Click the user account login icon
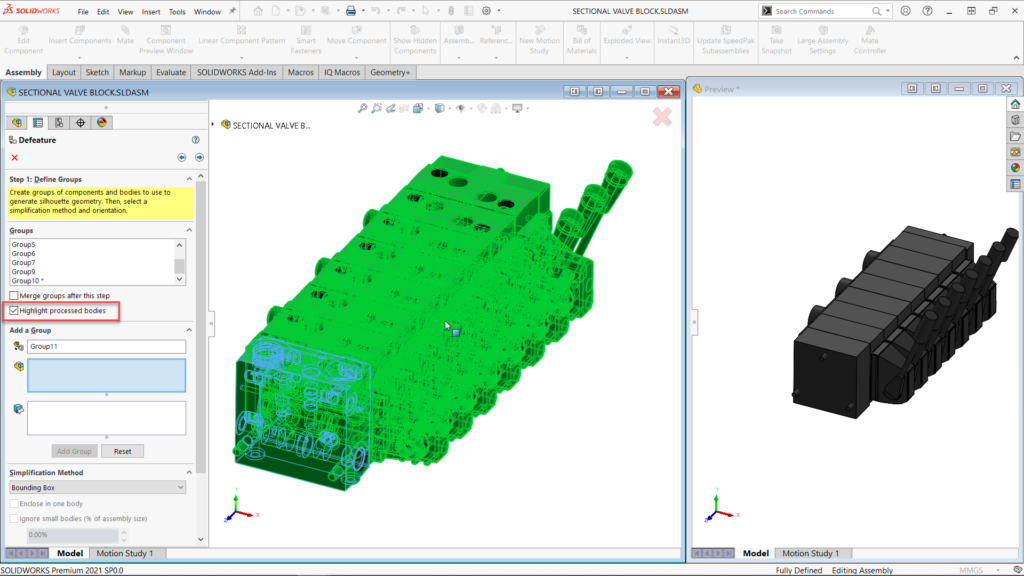The width and height of the screenshot is (1024, 576). pyautogui.click(x=905, y=11)
